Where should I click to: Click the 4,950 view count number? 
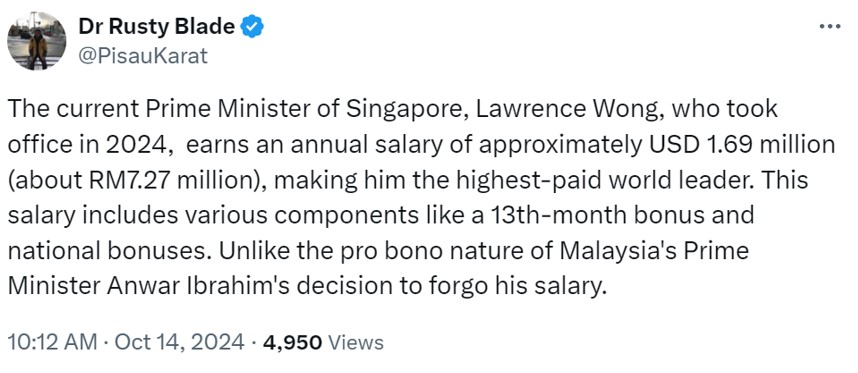(292, 343)
